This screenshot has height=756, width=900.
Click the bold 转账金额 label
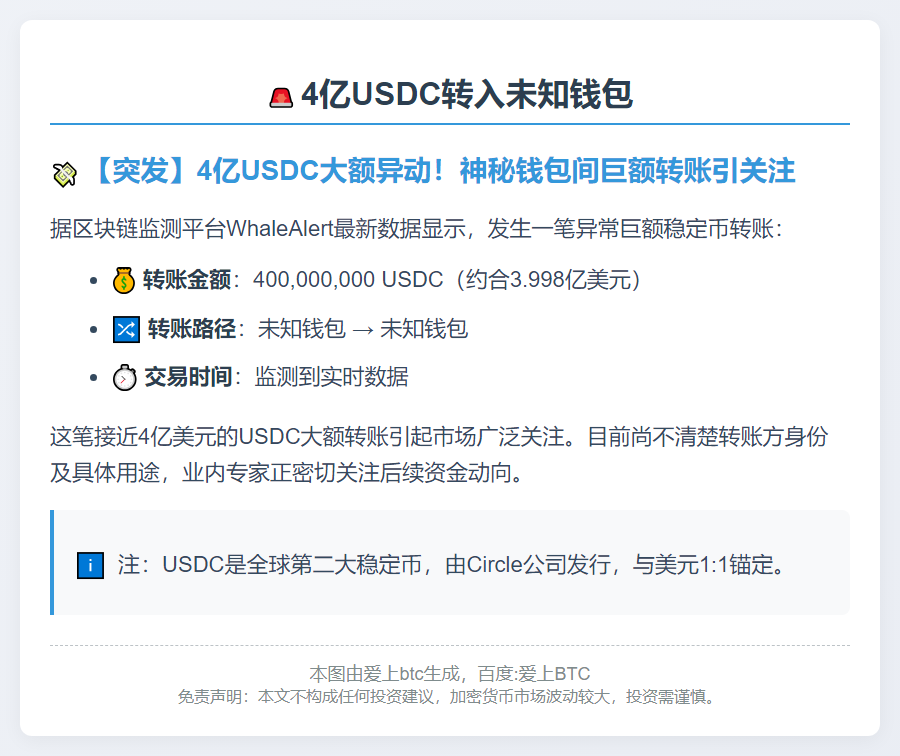[187, 280]
